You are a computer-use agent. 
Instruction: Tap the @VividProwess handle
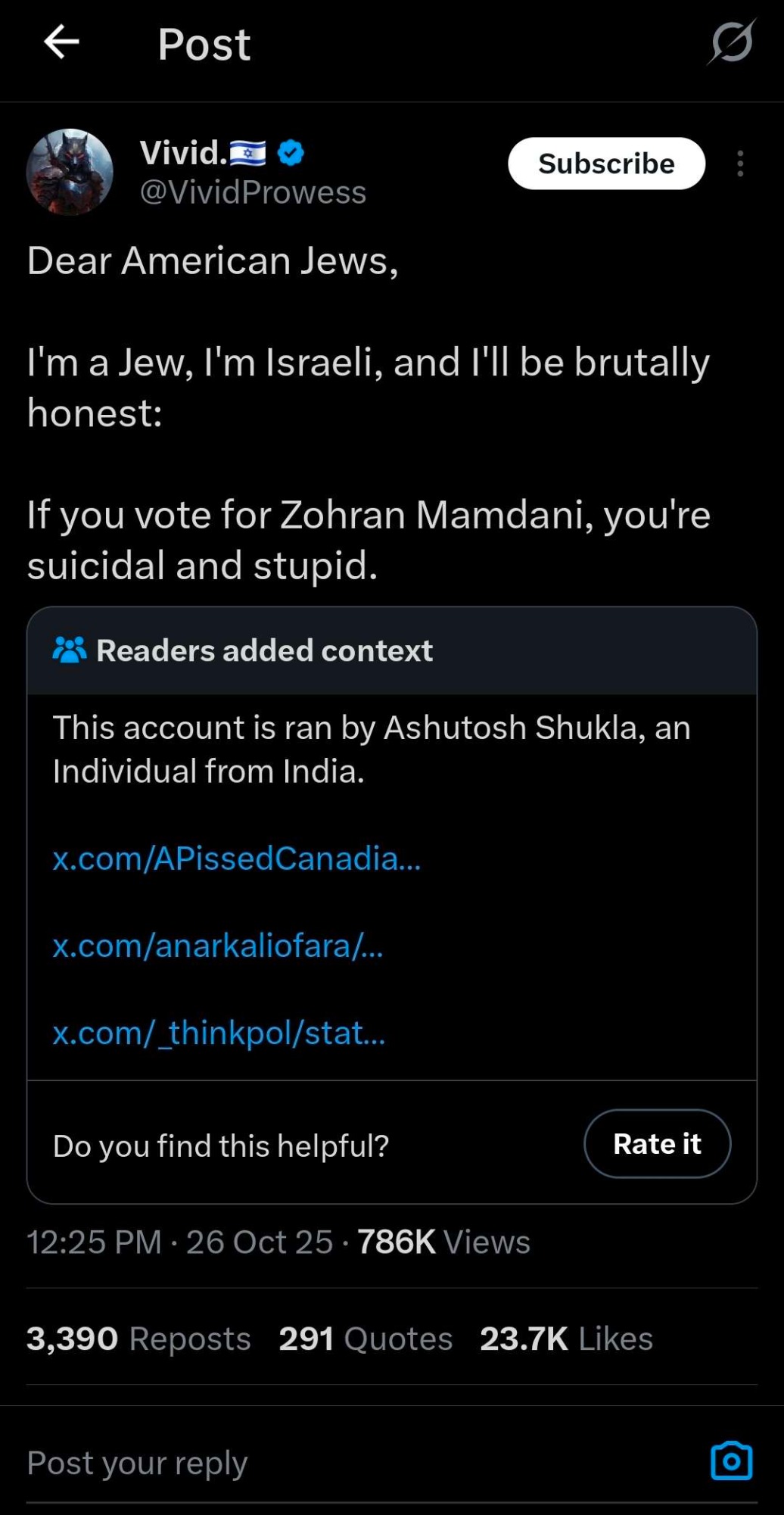click(253, 192)
